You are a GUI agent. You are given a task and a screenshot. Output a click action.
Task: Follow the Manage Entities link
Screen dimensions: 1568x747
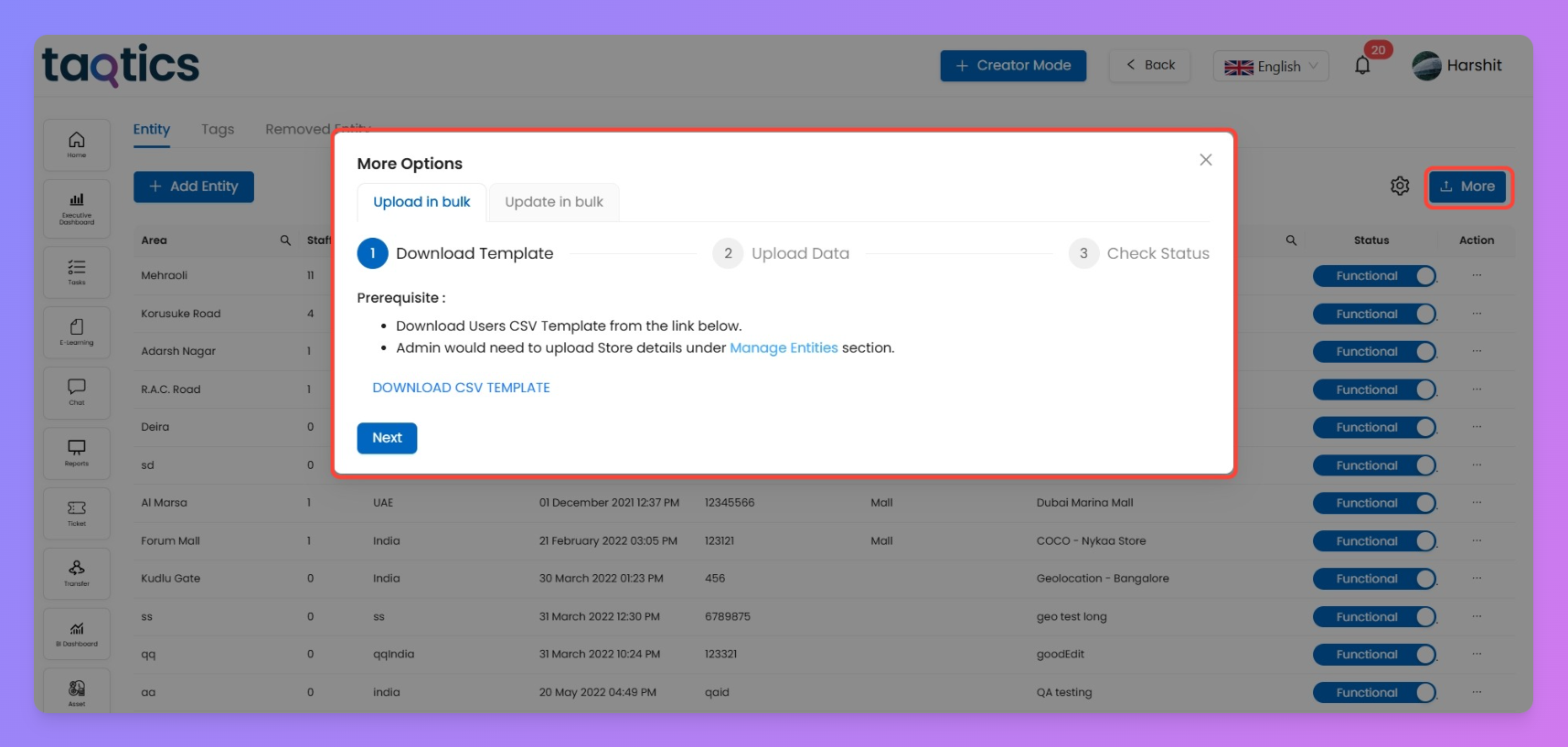pos(784,348)
